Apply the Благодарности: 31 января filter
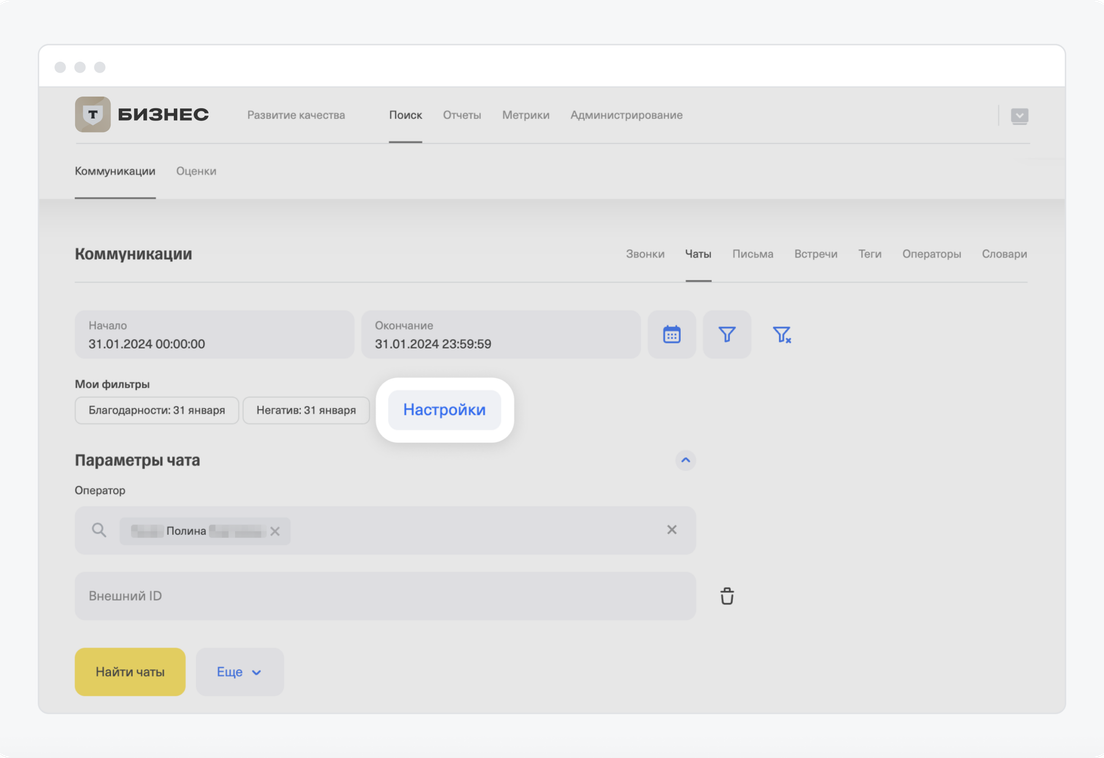1104x758 pixels. pyautogui.click(x=157, y=410)
